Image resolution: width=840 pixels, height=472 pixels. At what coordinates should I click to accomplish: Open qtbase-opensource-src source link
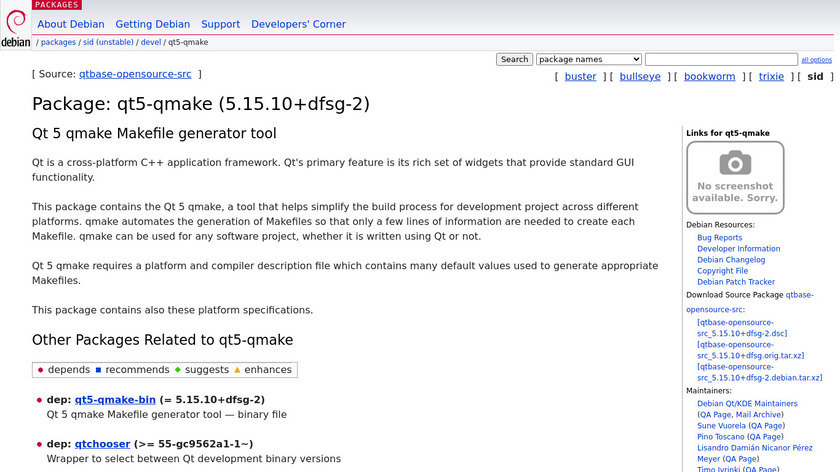pos(135,74)
